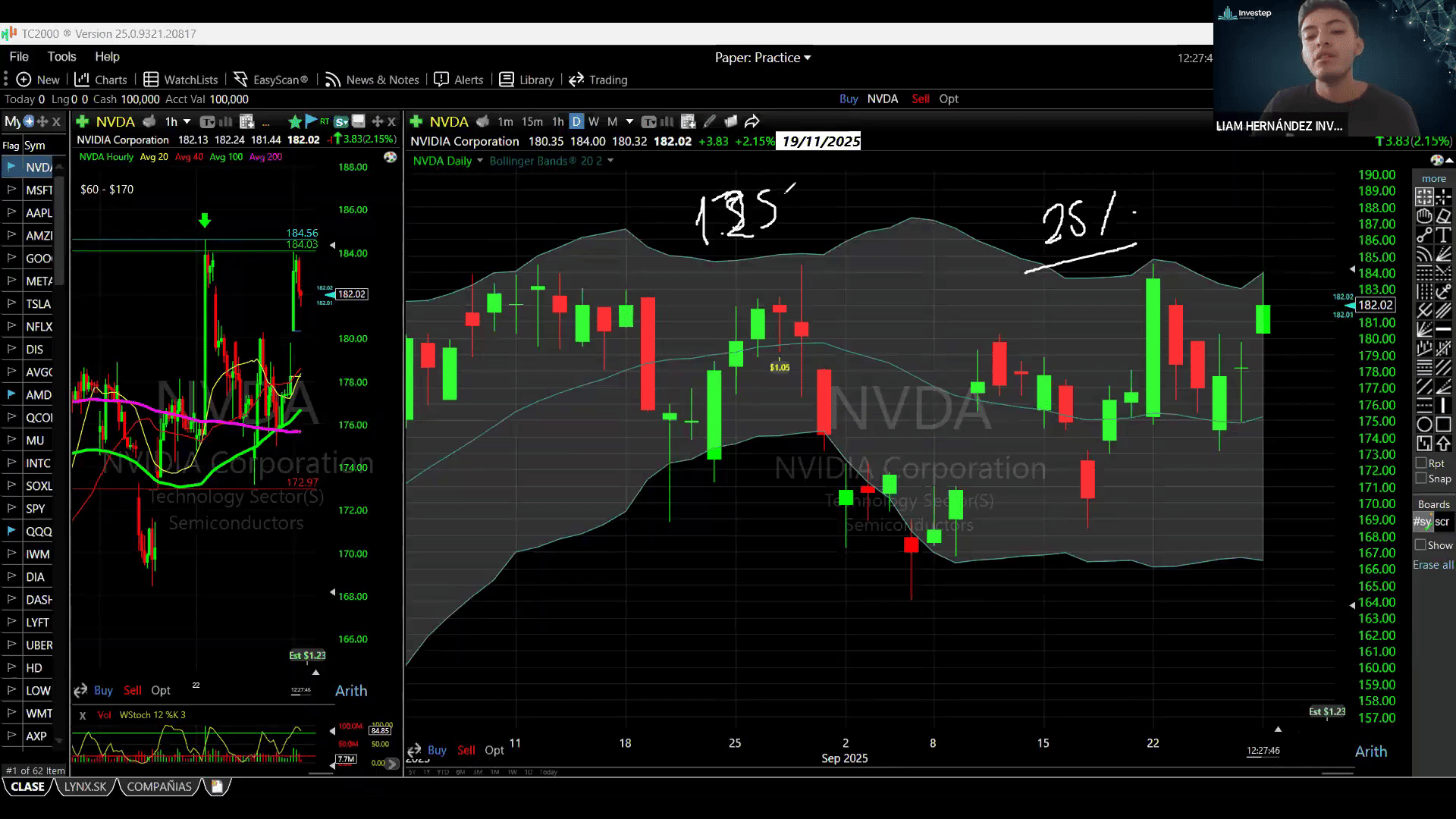Image resolution: width=1456 pixels, height=819 pixels.
Task: Click the share arrow icon
Action: click(752, 121)
